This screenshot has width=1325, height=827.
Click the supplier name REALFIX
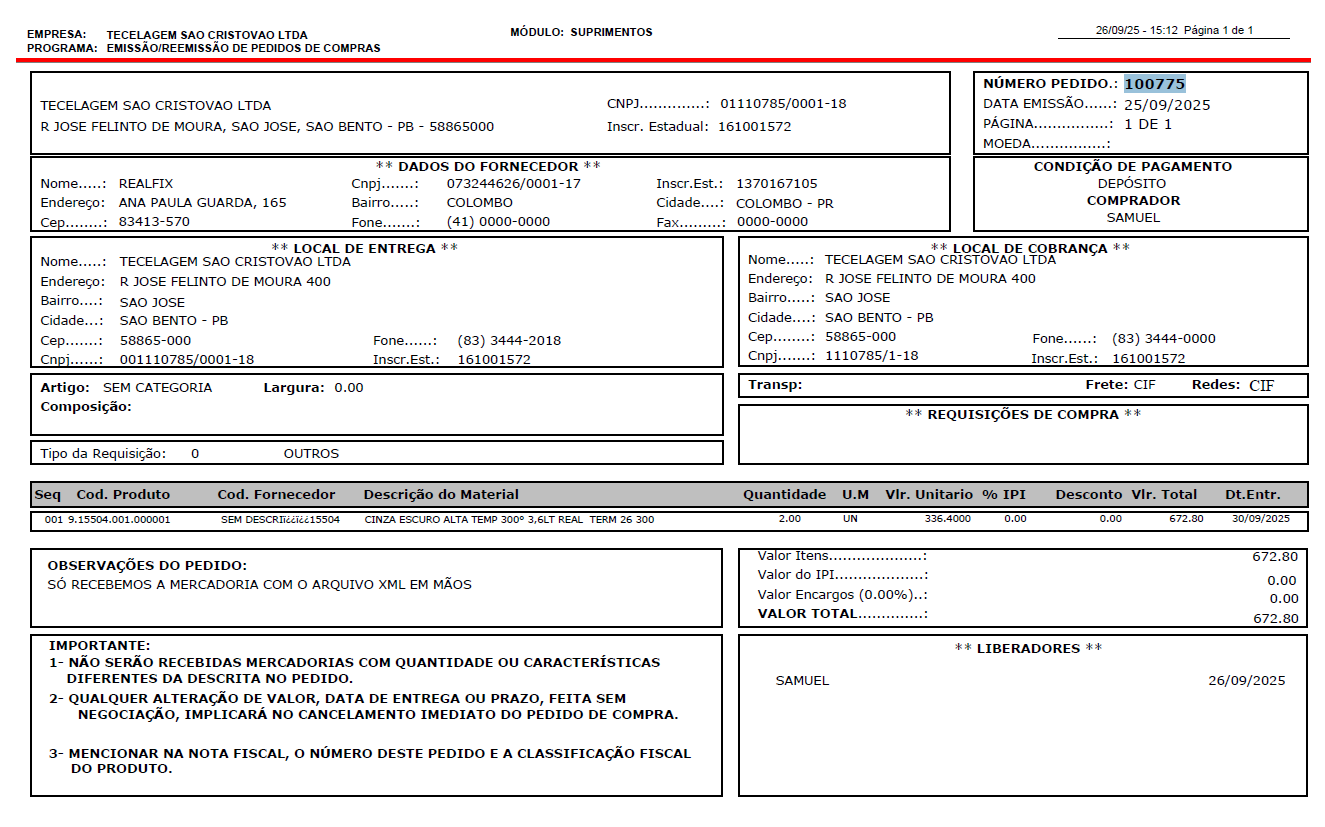pos(146,184)
